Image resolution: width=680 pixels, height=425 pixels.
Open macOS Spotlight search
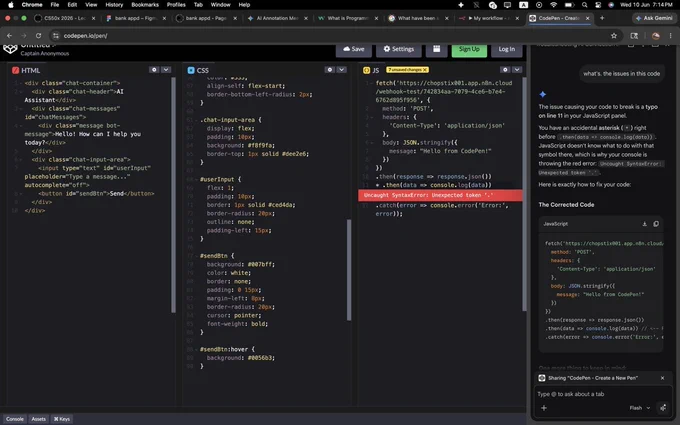pyautogui.click(x=585, y=5)
